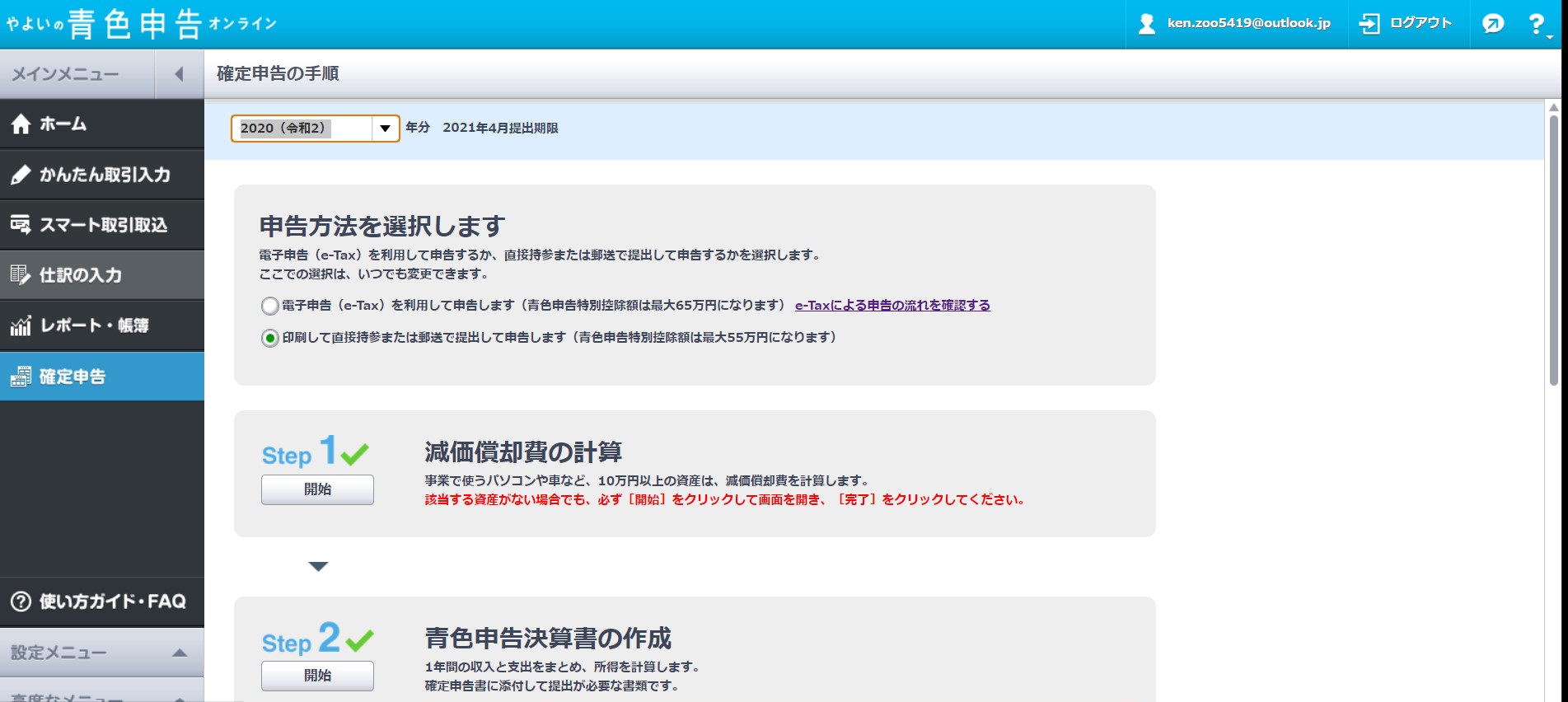Click the question-circle icon for 使い方ガイド・FAQ
Viewport: 1568px width, 702px height.
pos(21,601)
